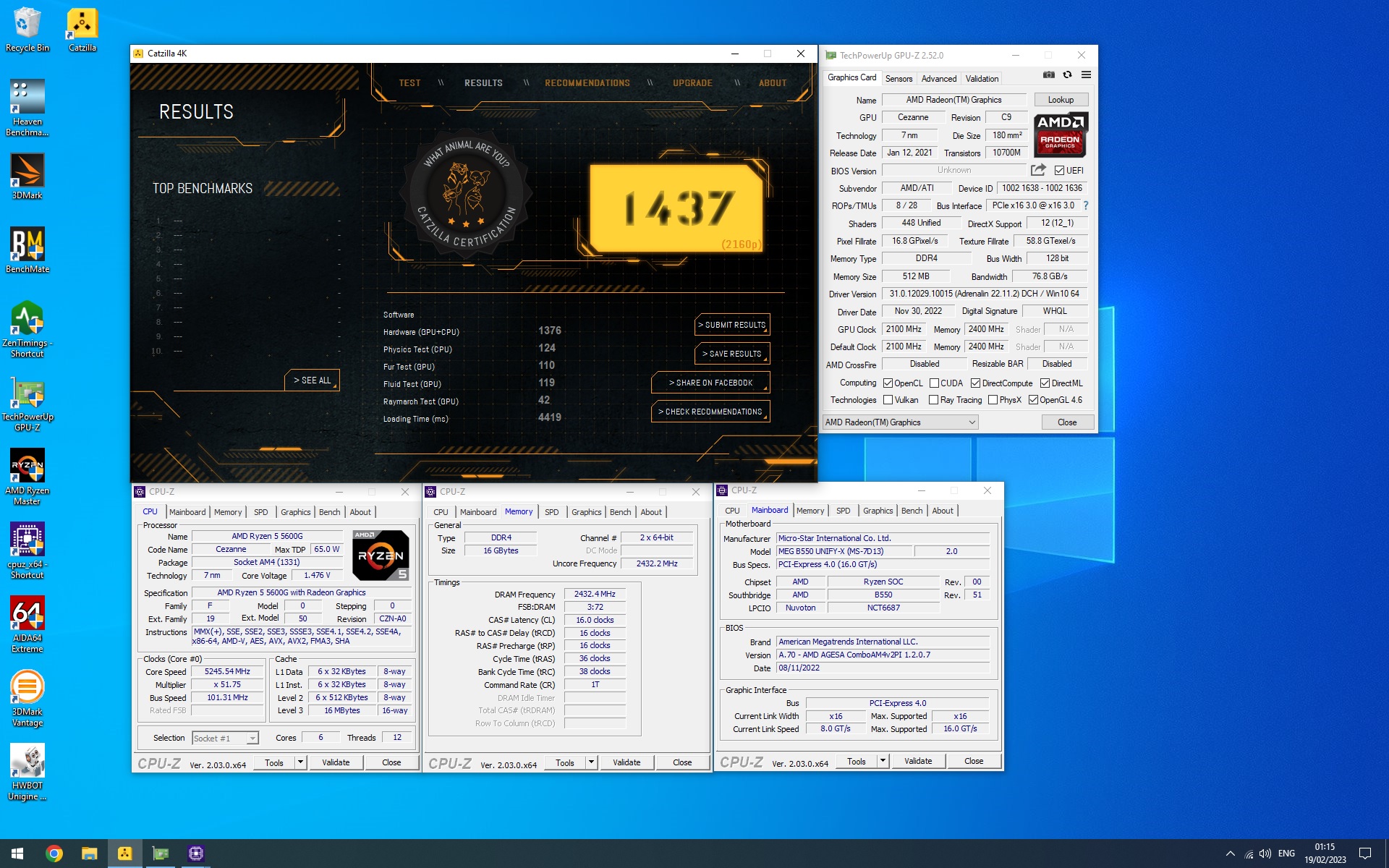Select the BenchMate desktop icon
Viewport: 1389px width, 868px height.
27,250
